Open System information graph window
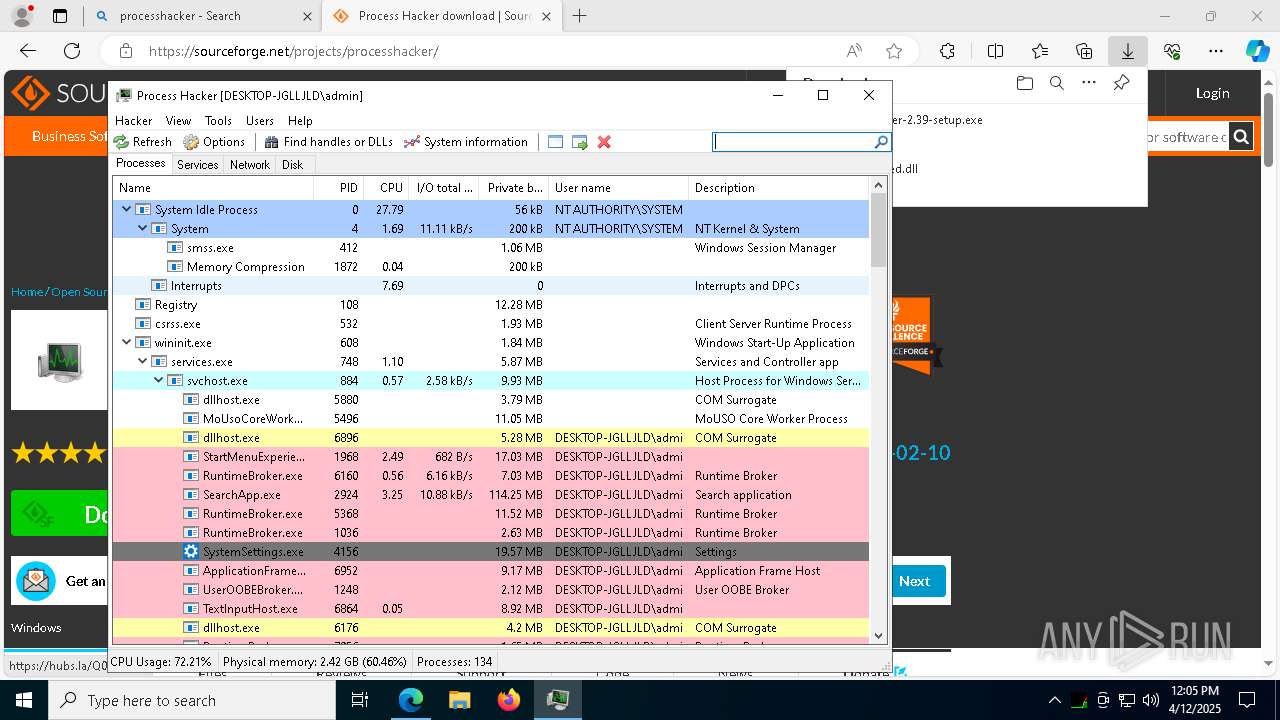Image resolution: width=1280 pixels, height=720 pixels. (465, 142)
